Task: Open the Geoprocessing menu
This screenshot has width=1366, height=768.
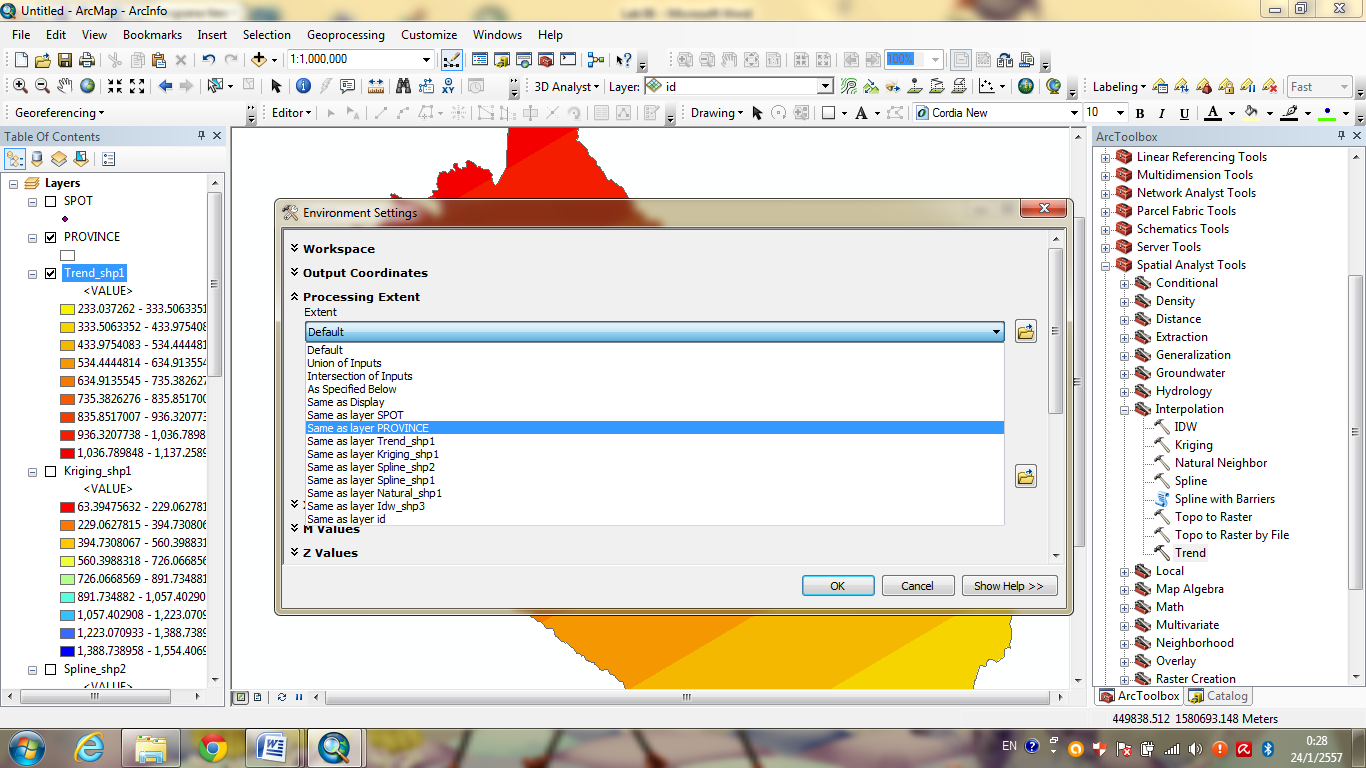Action: tap(346, 34)
